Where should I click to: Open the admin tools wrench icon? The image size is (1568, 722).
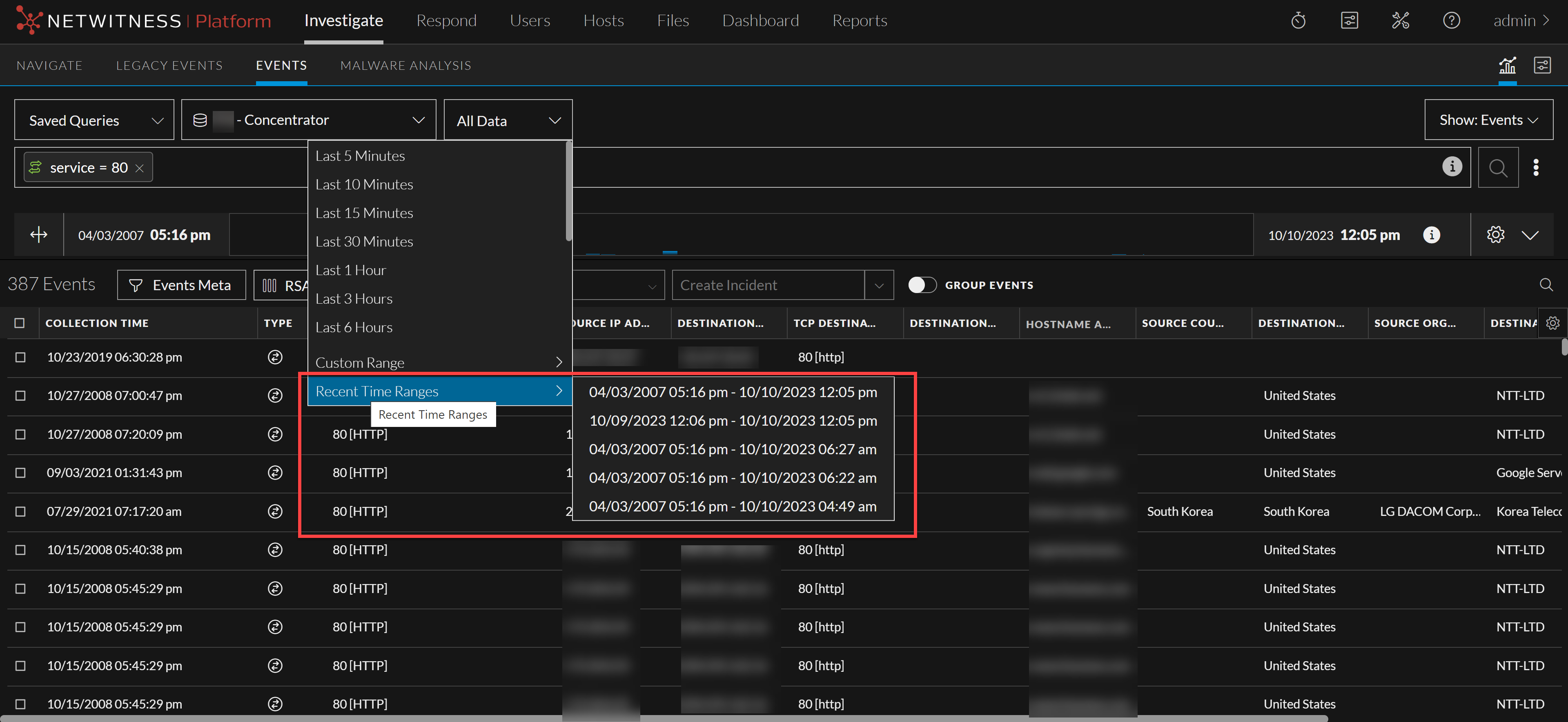[1400, 21]
